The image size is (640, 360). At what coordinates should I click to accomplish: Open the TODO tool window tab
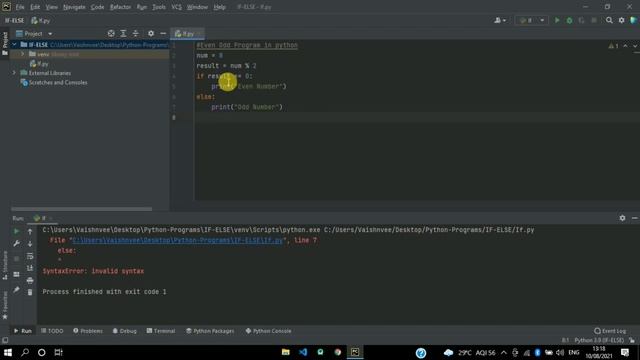tap(52, 331)
